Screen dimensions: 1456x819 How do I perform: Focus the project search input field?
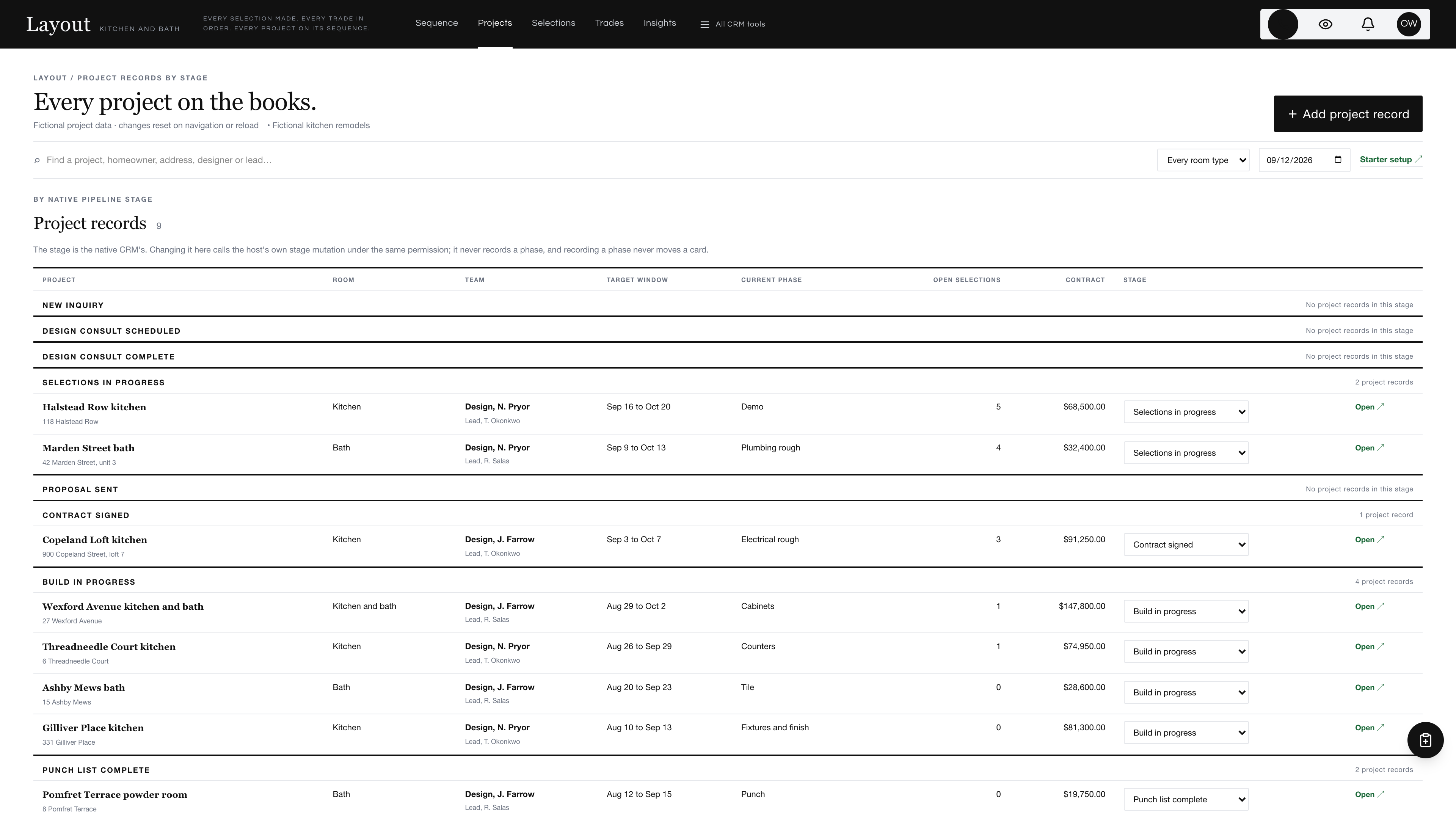pos(588,160)
